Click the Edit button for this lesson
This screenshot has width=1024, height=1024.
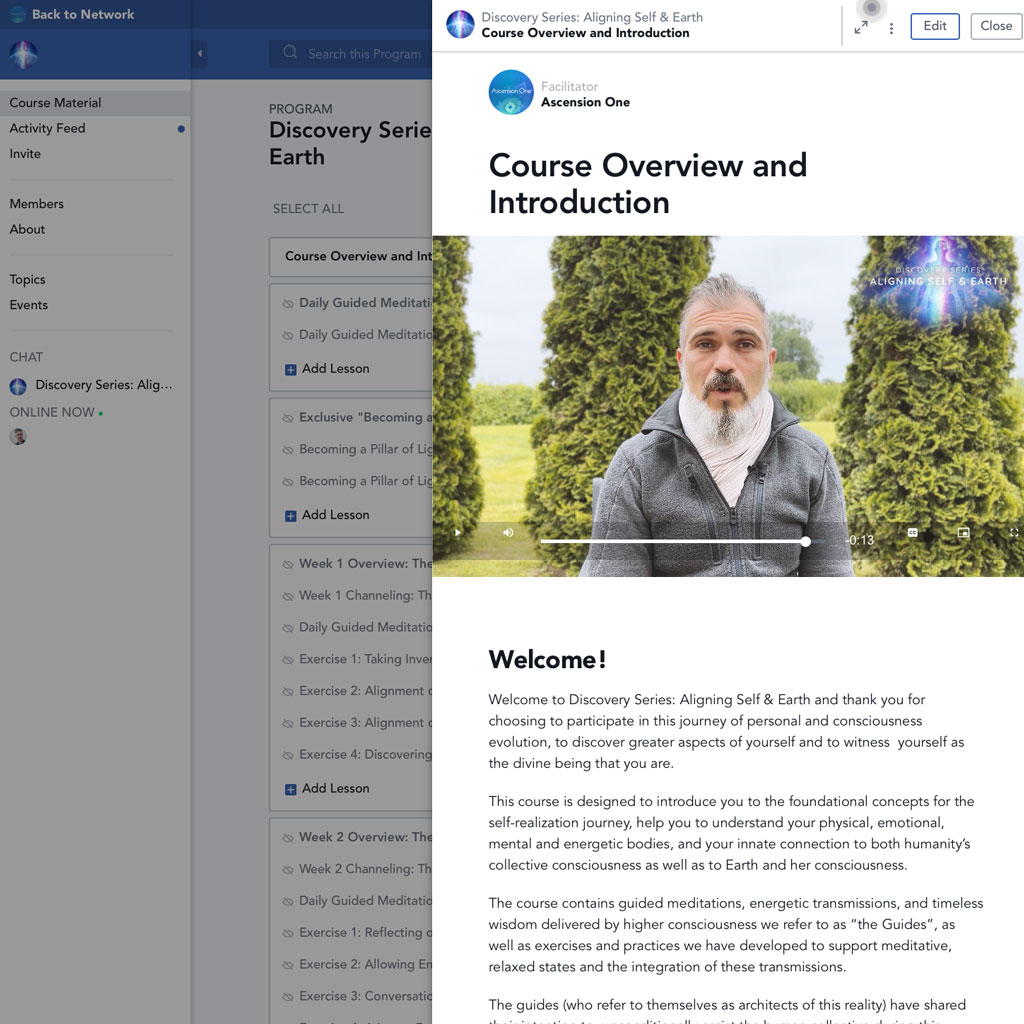click(935, 26)
